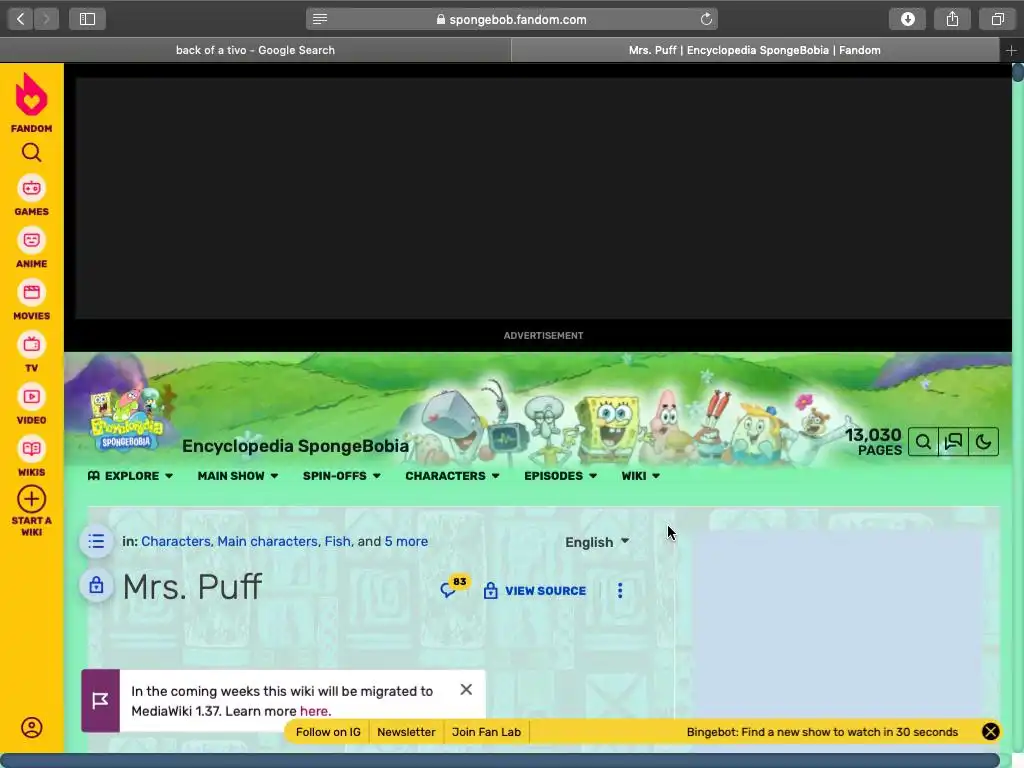Click View Source button
The height and width of the screenshot is (768, 1024).
pos(535,590)
